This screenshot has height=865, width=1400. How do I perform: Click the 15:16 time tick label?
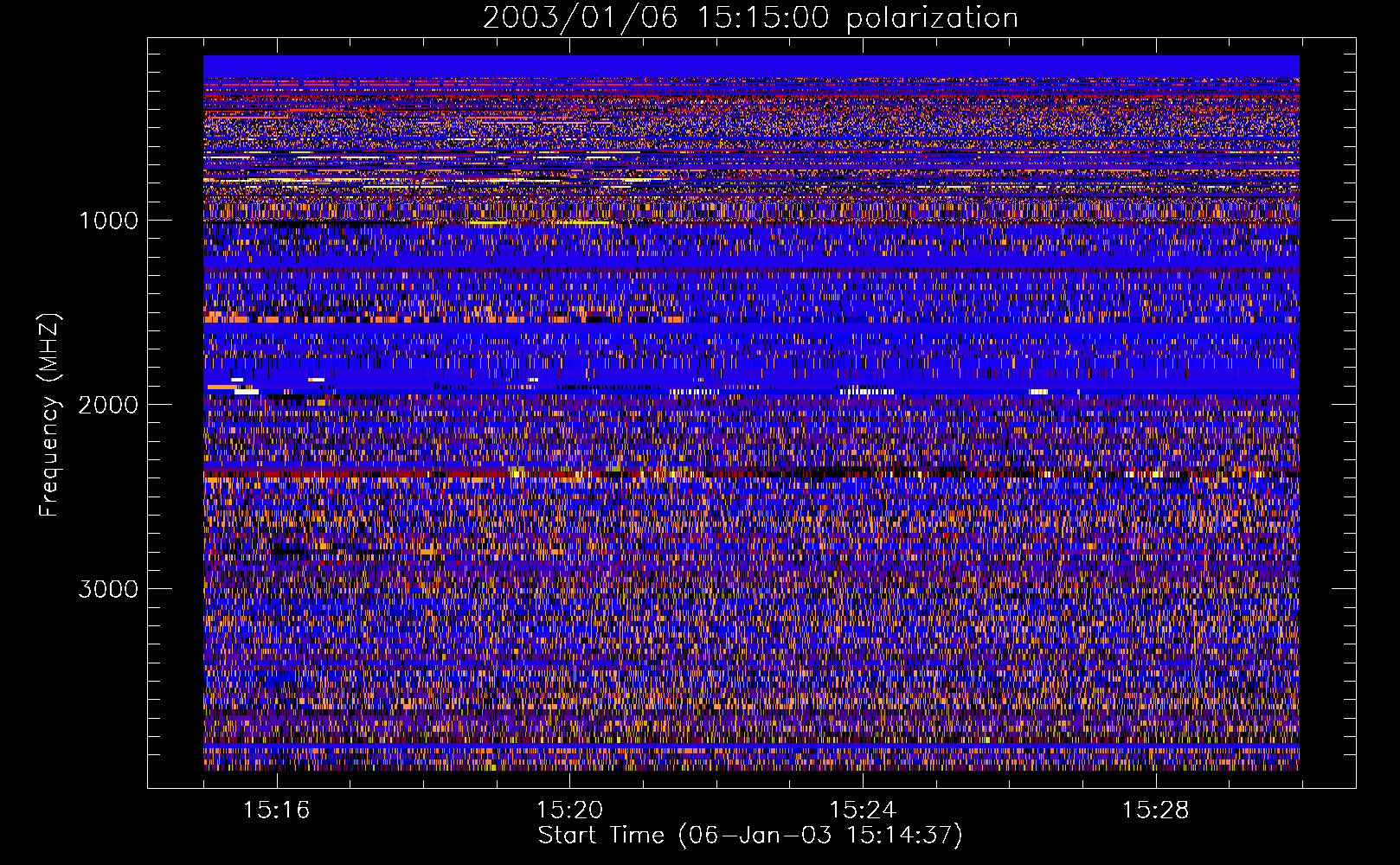tap(276, 811)
